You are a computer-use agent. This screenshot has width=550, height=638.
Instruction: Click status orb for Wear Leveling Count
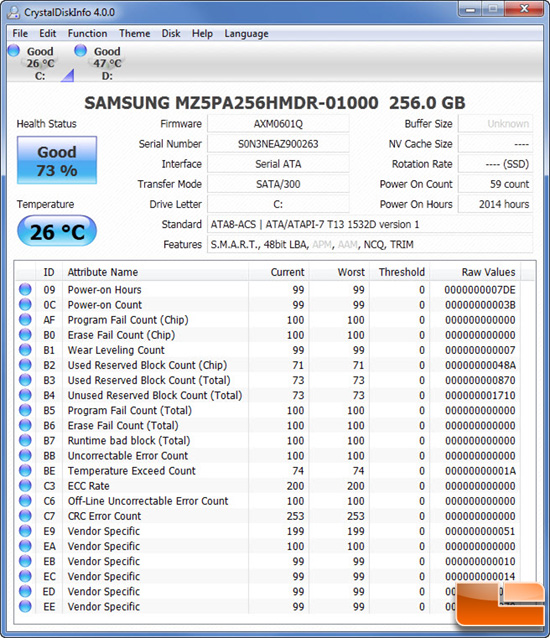(25, 350)
